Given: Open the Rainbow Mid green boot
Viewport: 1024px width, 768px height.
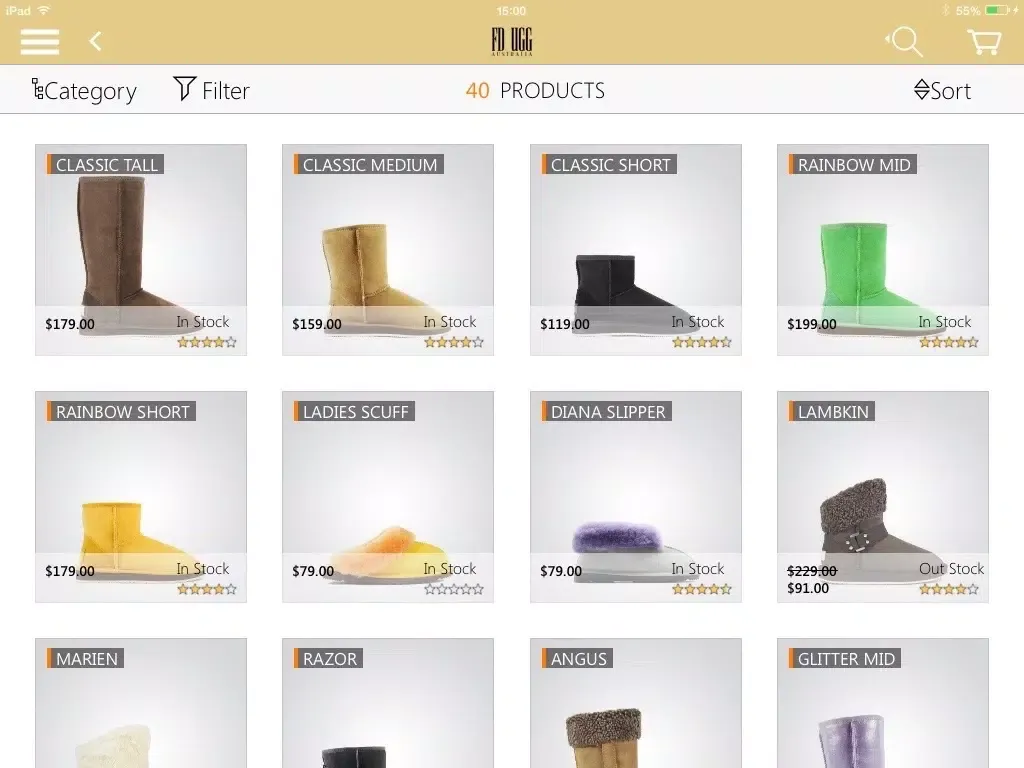Looking at the screenshot, I should coord(883,250).
